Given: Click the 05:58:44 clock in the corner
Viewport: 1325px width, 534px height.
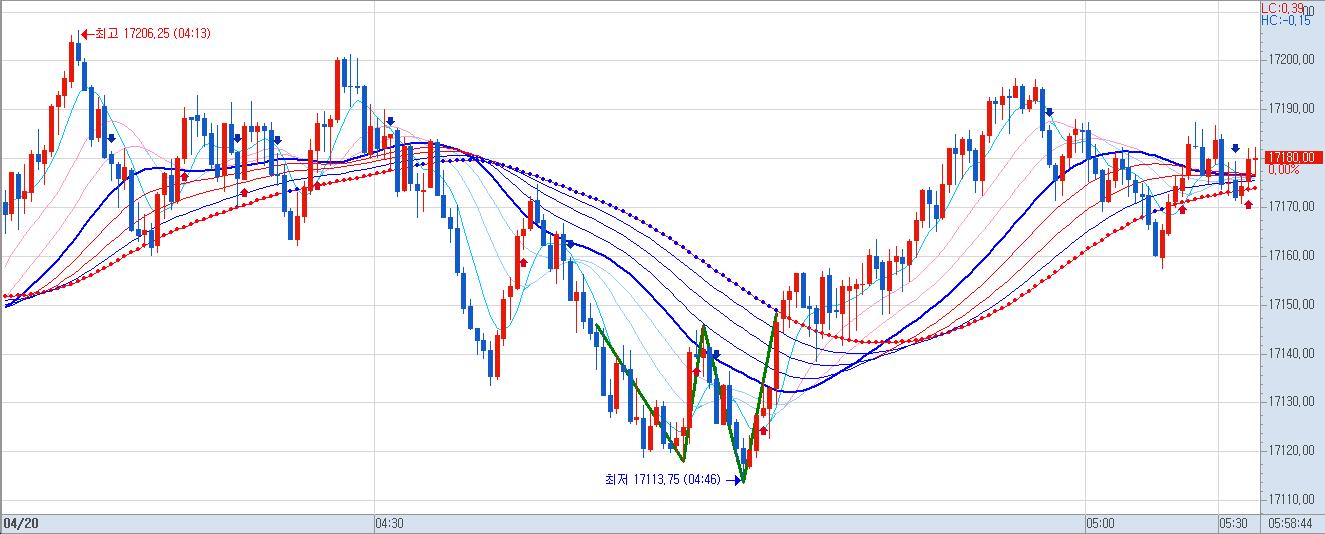Looking at the screenshot, I should 1291,523.
